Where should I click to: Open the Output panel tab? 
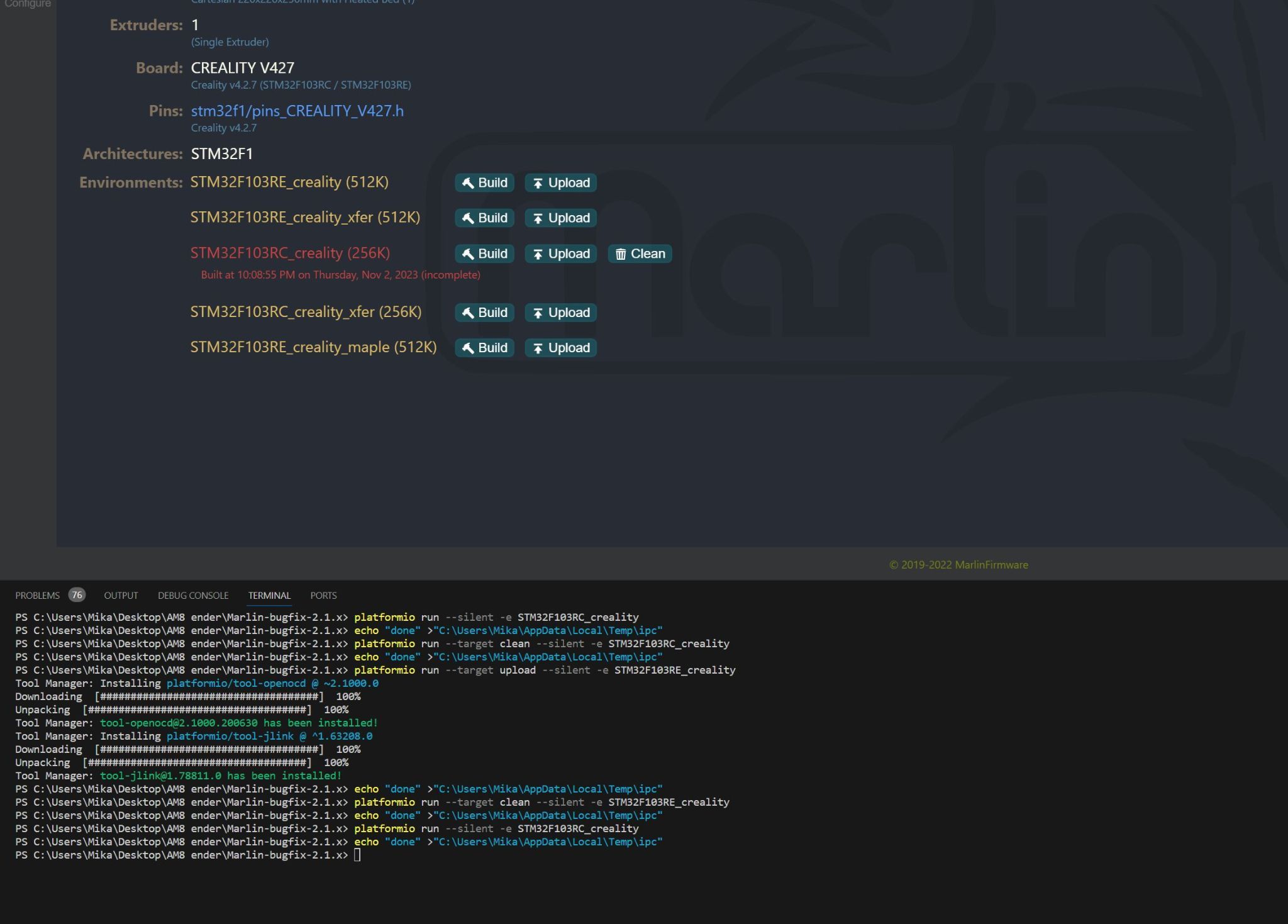click(x=121, y=595)
